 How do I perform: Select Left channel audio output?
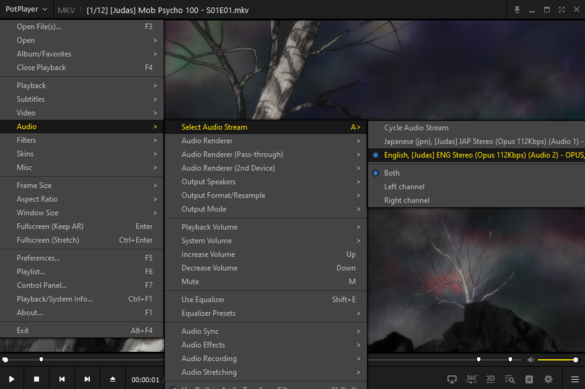click(476, 186)
